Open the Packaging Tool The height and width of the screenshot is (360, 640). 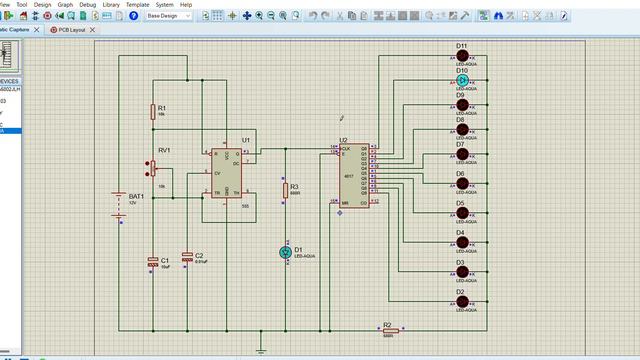(x=453, y=16)
